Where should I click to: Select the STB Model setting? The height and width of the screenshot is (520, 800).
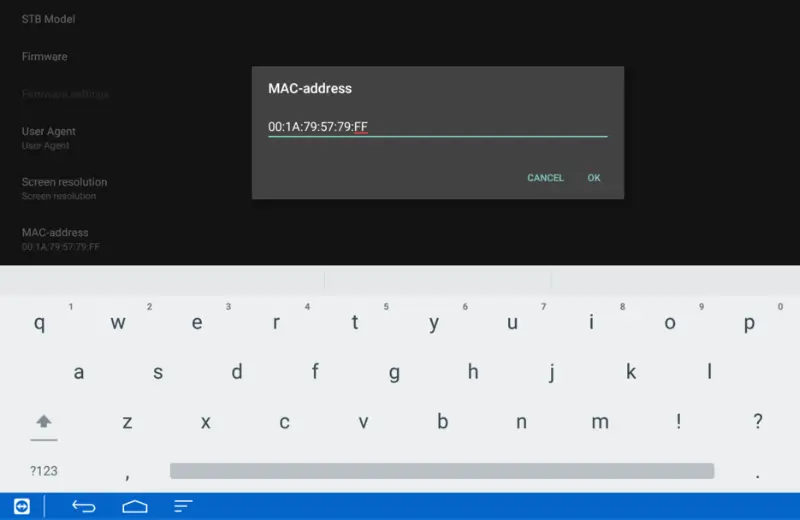[48, 19]
